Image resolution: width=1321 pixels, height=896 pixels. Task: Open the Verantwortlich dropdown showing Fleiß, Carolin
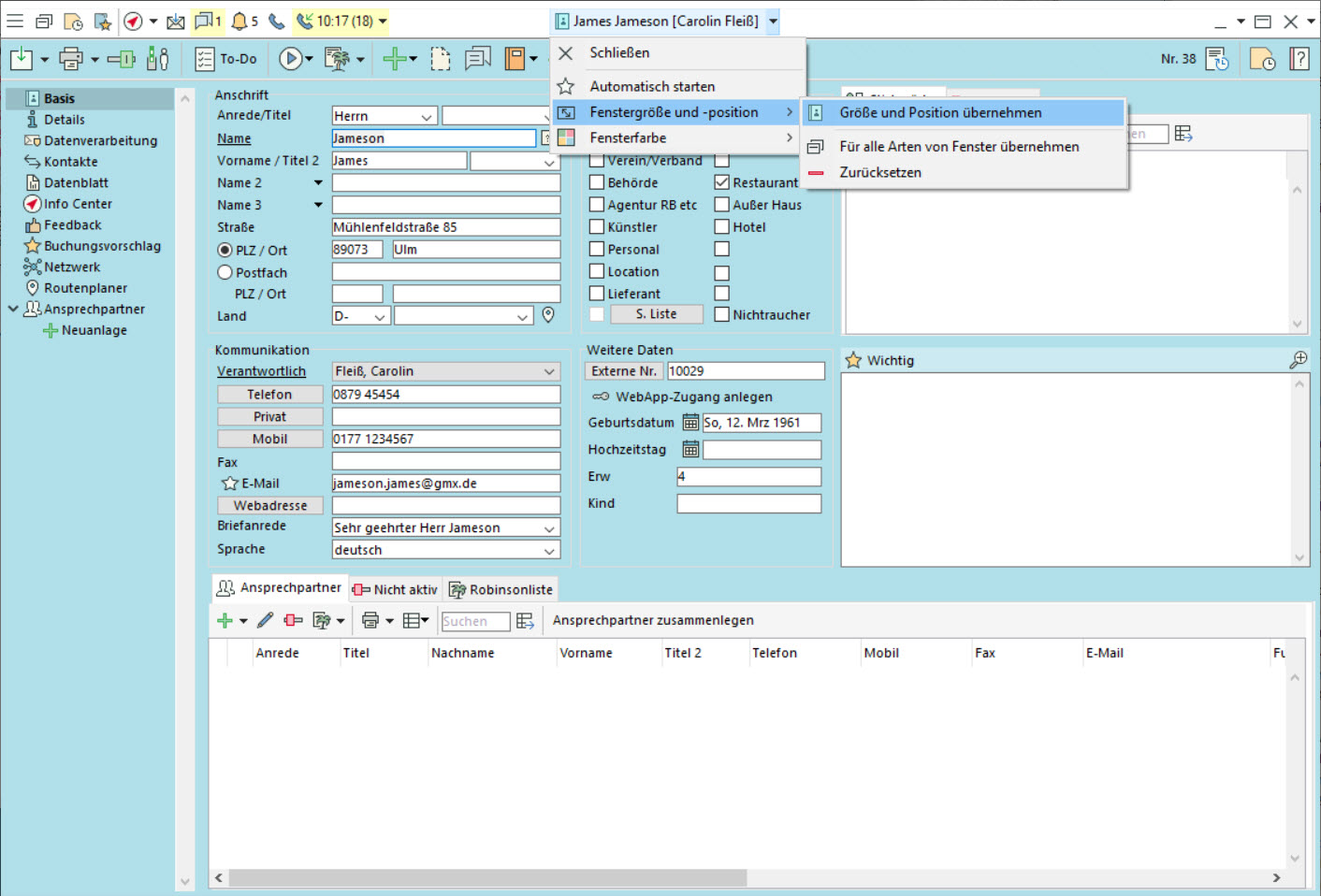click(x=445, y=371)
